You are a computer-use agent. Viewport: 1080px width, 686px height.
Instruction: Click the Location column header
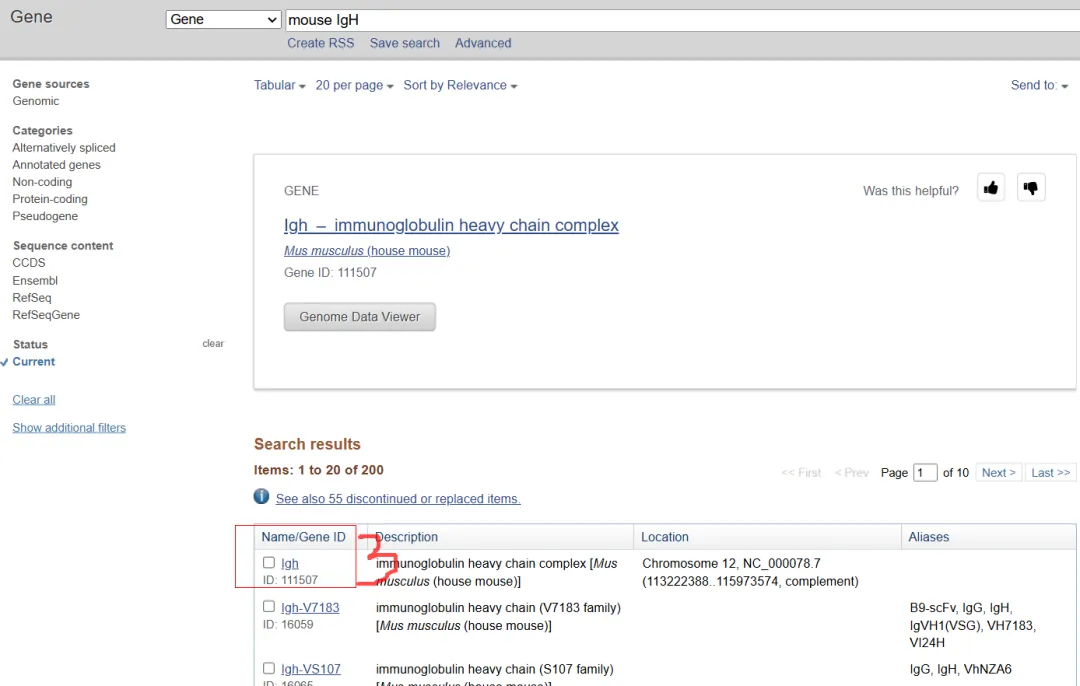click(x=665, y=537)
